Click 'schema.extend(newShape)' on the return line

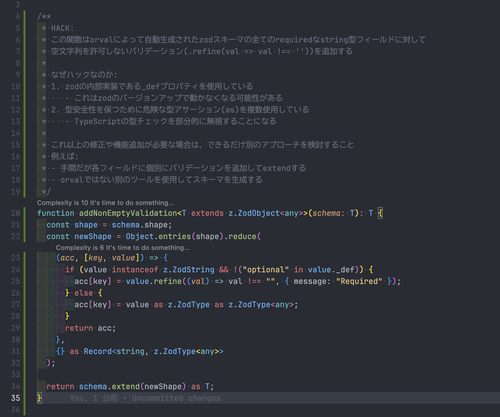point(132,386)
